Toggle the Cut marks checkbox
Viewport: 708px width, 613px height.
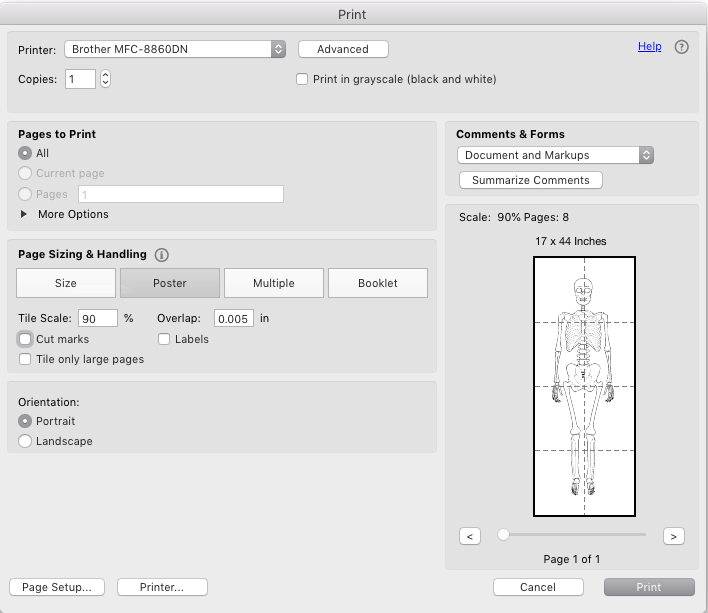[x=25, y=339]
